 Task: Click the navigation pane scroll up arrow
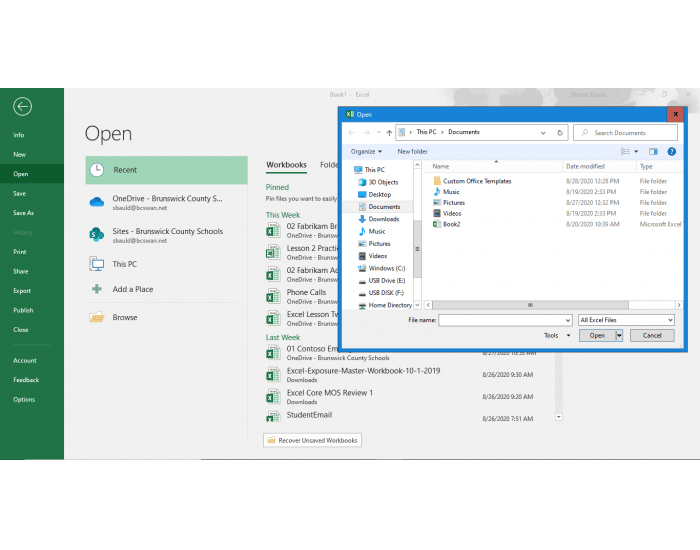point(417,165)
